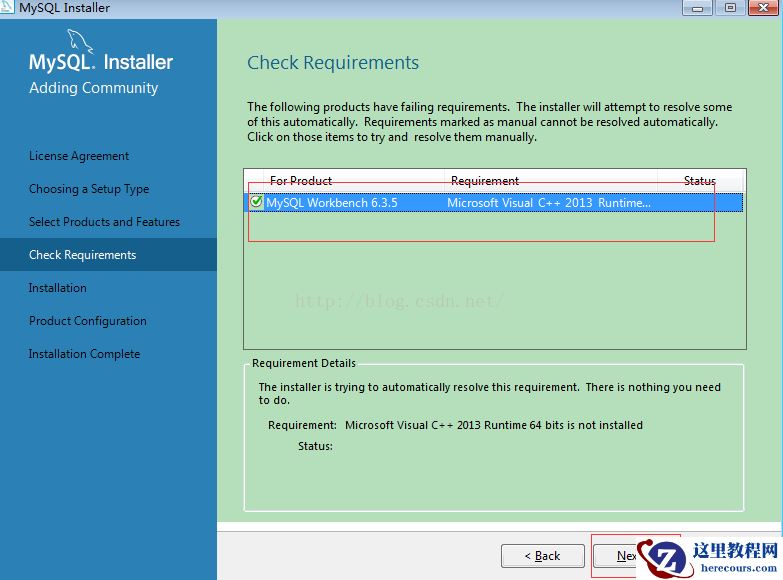Open the Installation Complete step
This screenshot has width=783, height=580.
pos(84,354)
